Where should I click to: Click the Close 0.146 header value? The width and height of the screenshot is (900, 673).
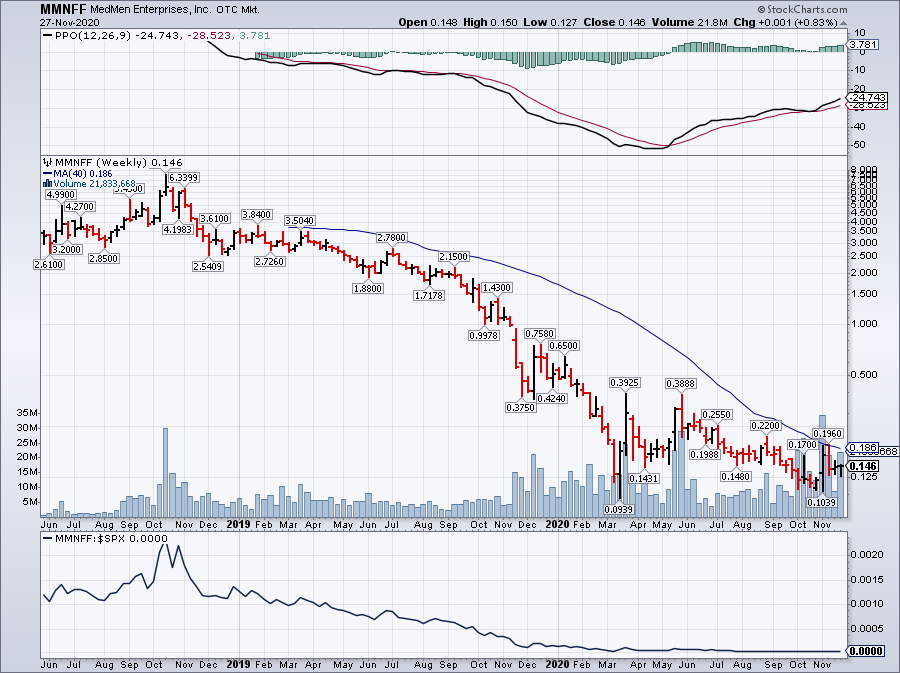click(x=614, y=22)
